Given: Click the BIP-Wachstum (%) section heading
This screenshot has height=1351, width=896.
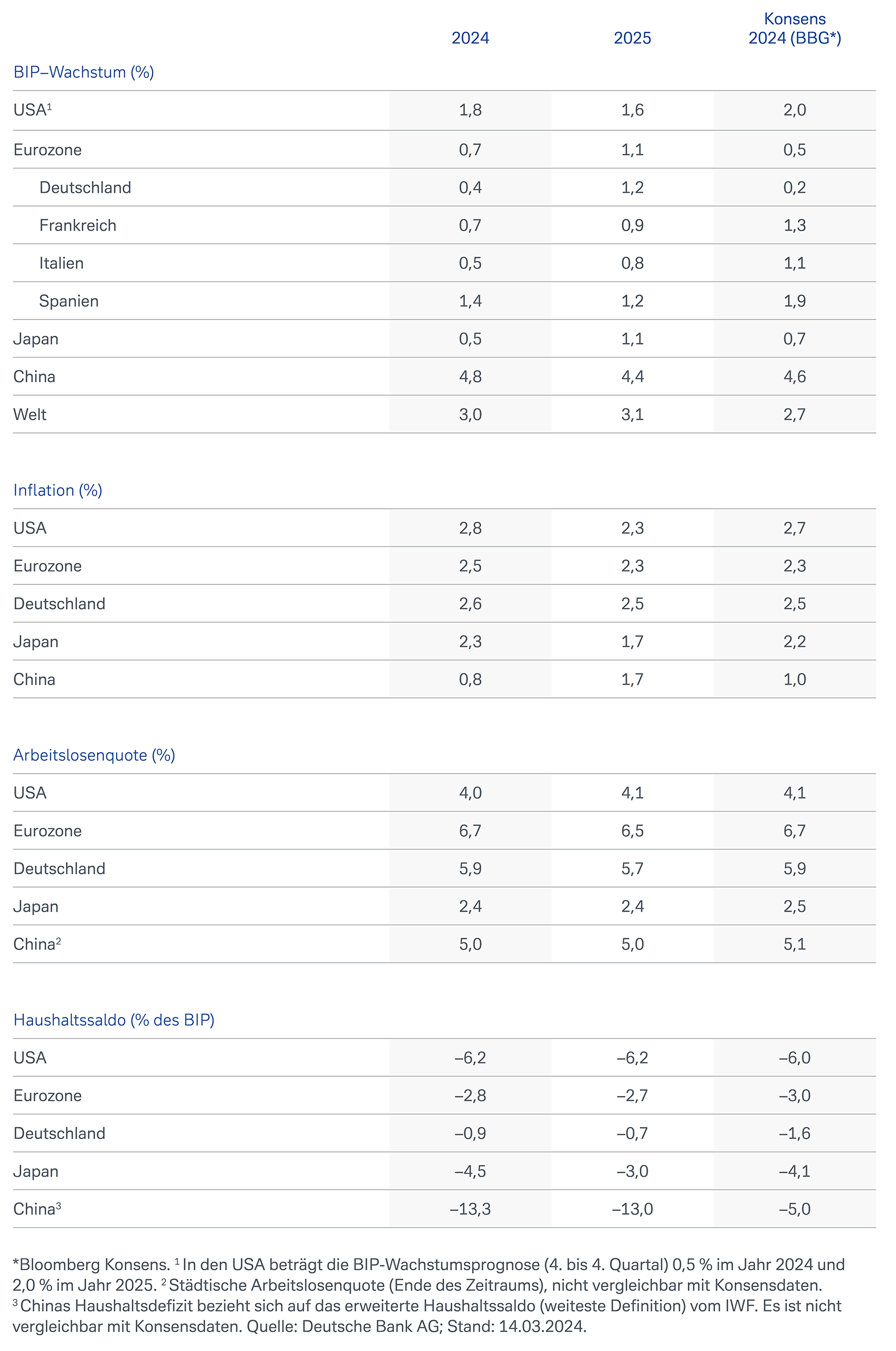Looking at the screenshot, I should pyautogui.click(x=83, y=73).
